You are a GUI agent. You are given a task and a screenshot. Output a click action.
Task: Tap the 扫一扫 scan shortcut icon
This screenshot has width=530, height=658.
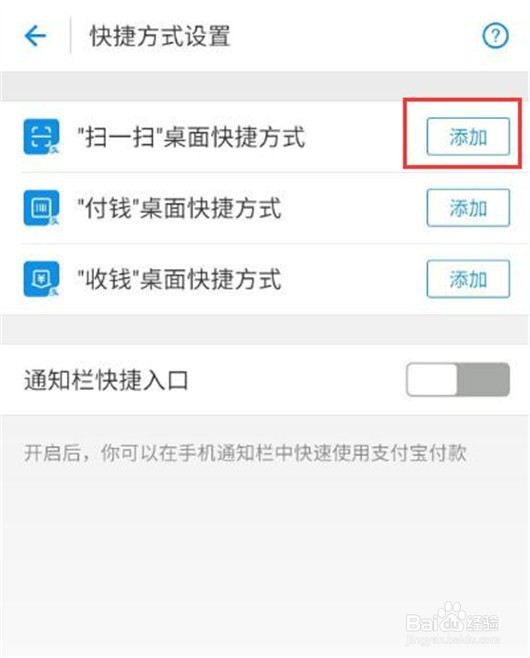click(x=41, y=137)
